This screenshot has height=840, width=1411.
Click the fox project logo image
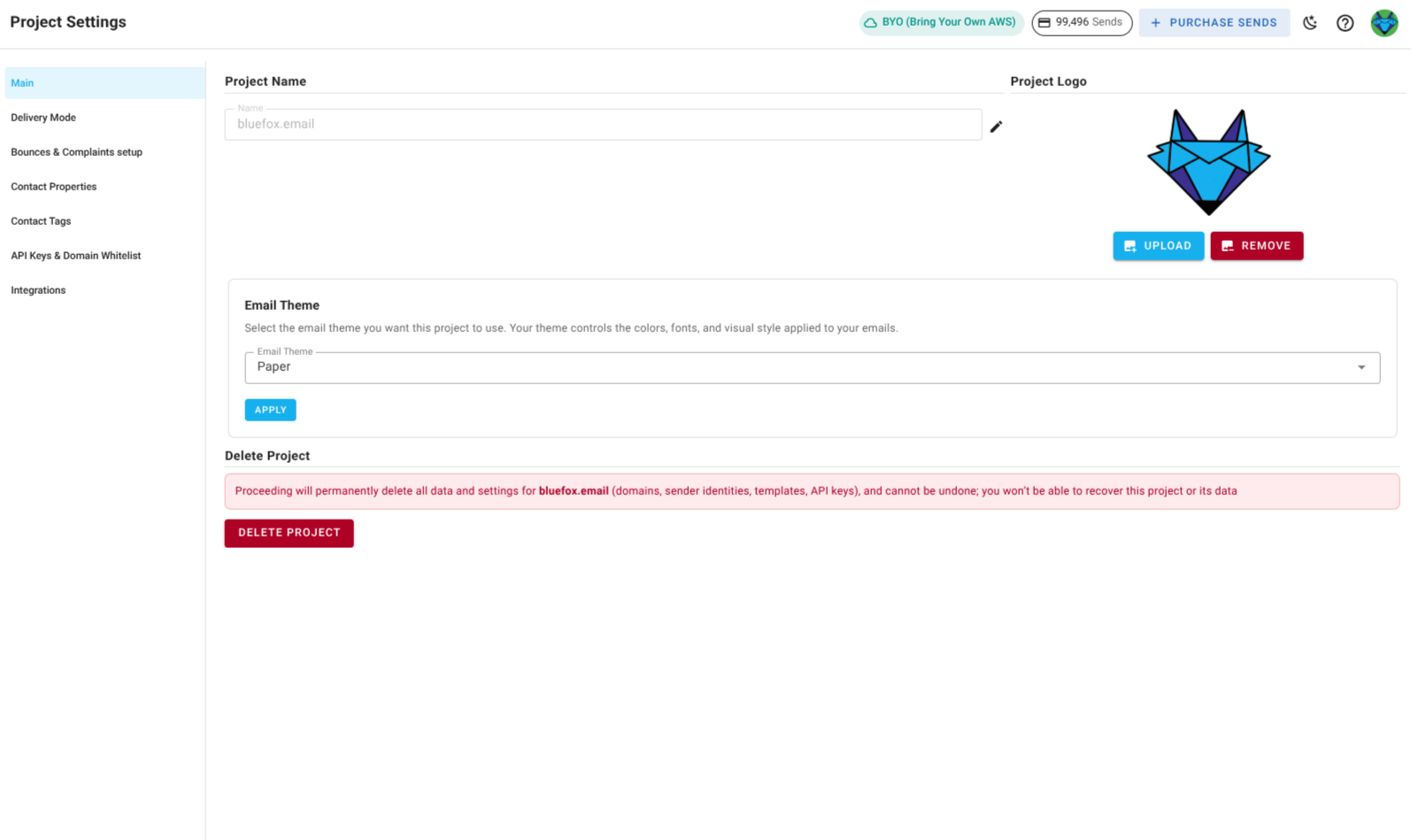click(x=1208, y=162)
